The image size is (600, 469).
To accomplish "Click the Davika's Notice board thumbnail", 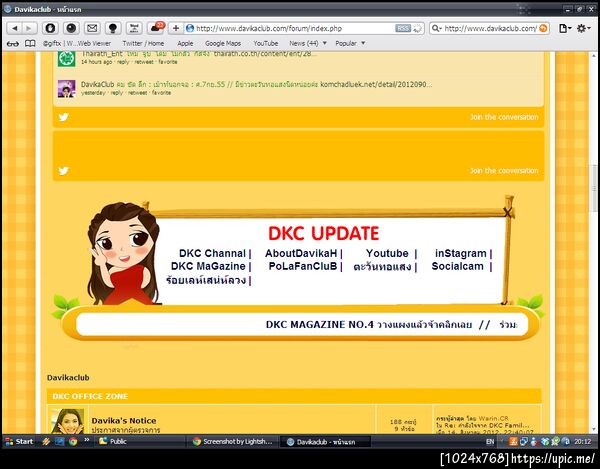I will tap(68, 421).
